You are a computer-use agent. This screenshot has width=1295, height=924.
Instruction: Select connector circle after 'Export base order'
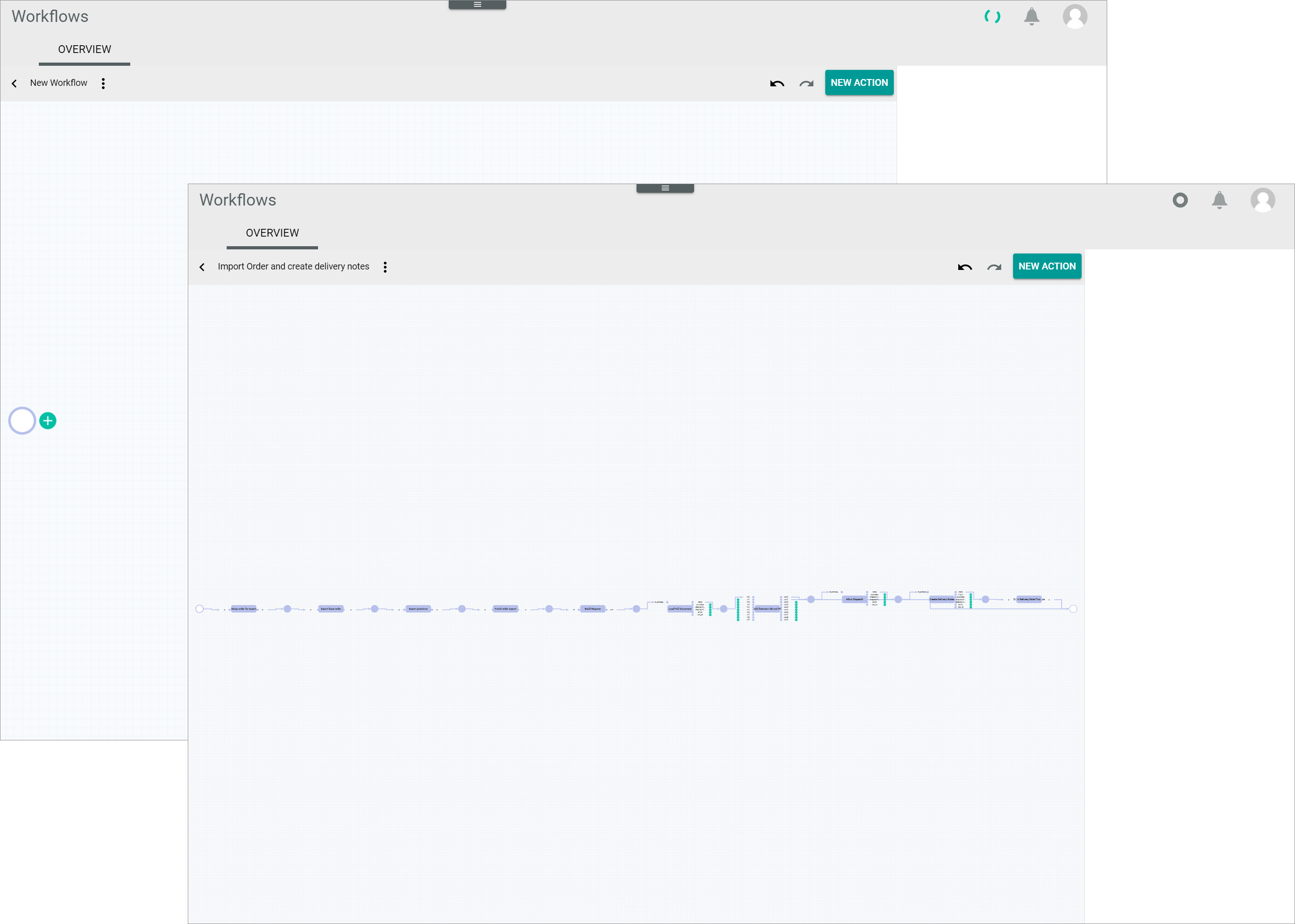pos(375,609)
